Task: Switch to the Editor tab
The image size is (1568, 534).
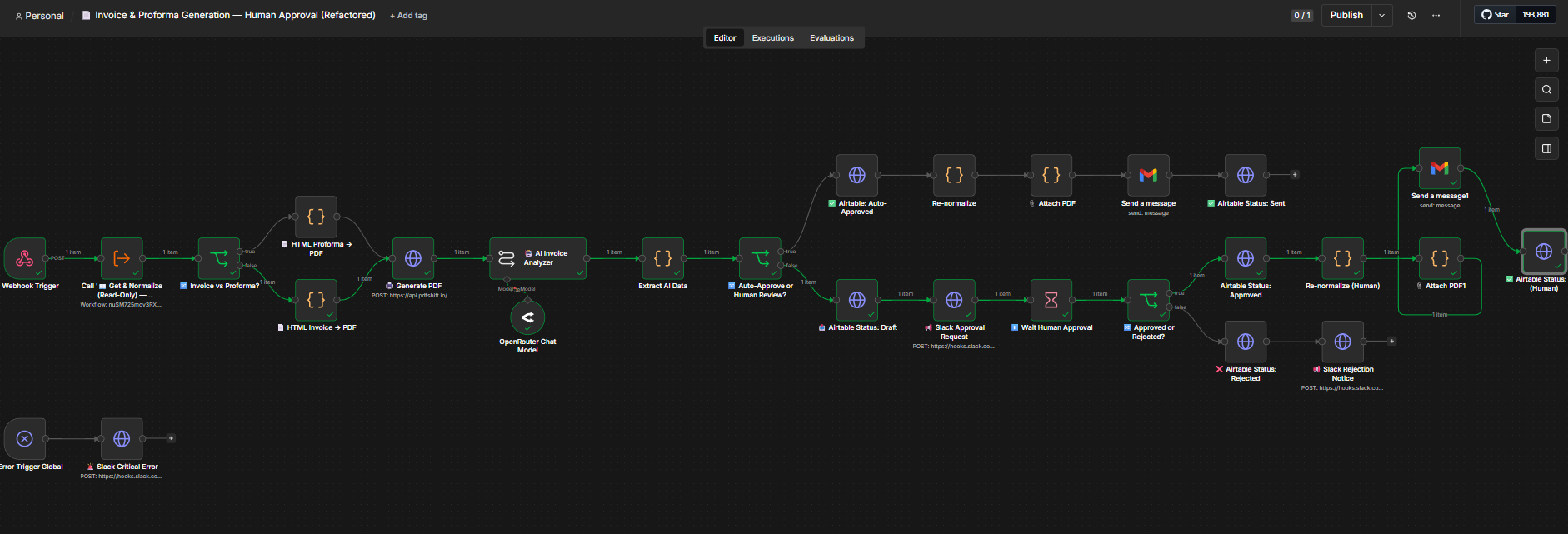Action: pos(725,37)
